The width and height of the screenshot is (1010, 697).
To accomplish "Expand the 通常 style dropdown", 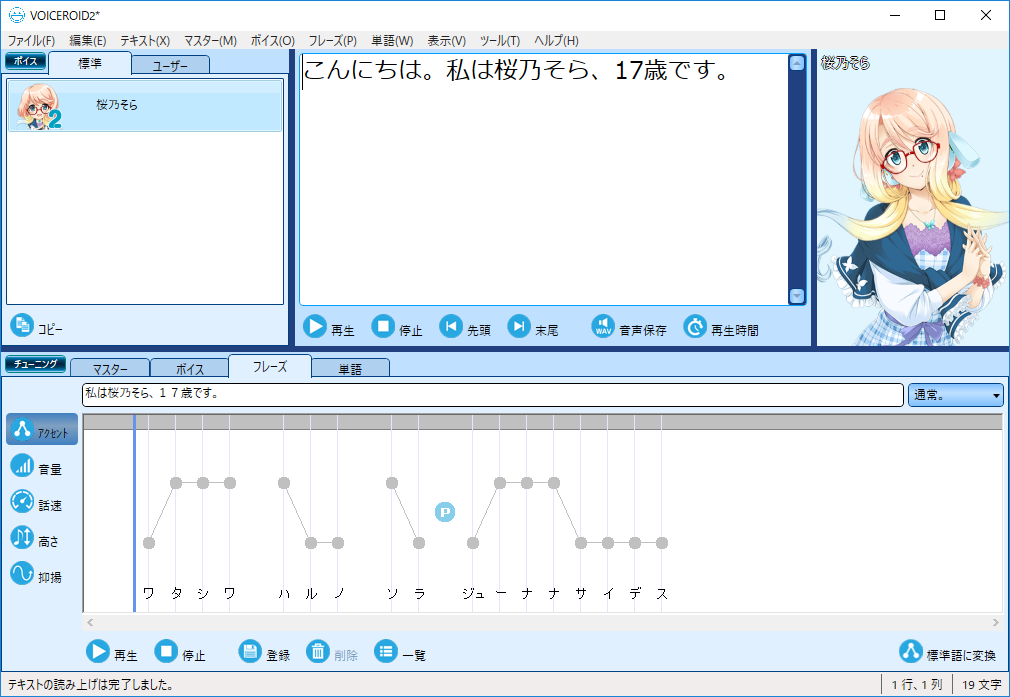I will [955, 395].
